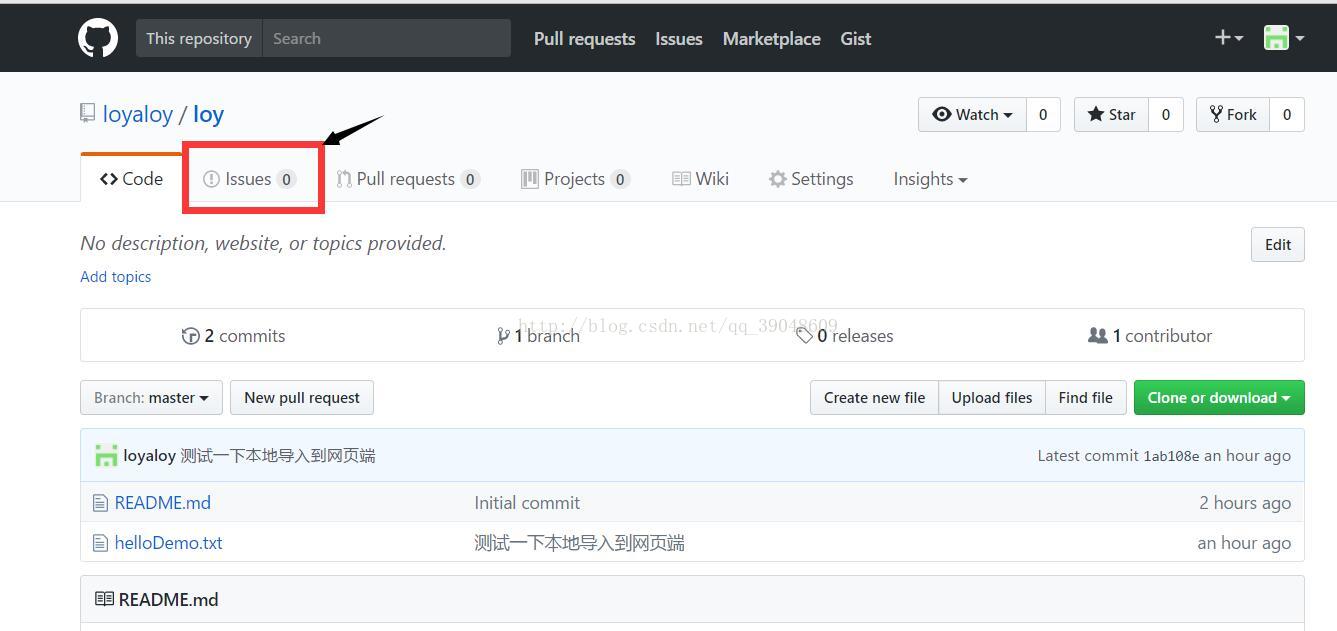Screen dimensions: 1337x631
Task: Open helloDemo.txt row commit message
Action: [580, 543]
